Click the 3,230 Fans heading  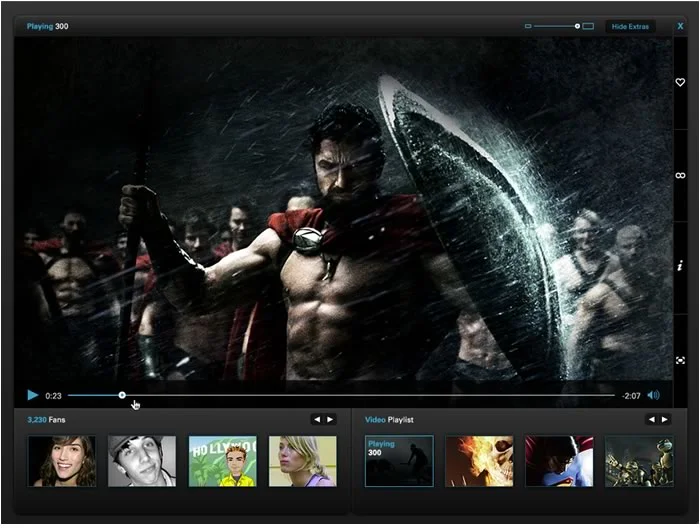(x=46, y=420)
